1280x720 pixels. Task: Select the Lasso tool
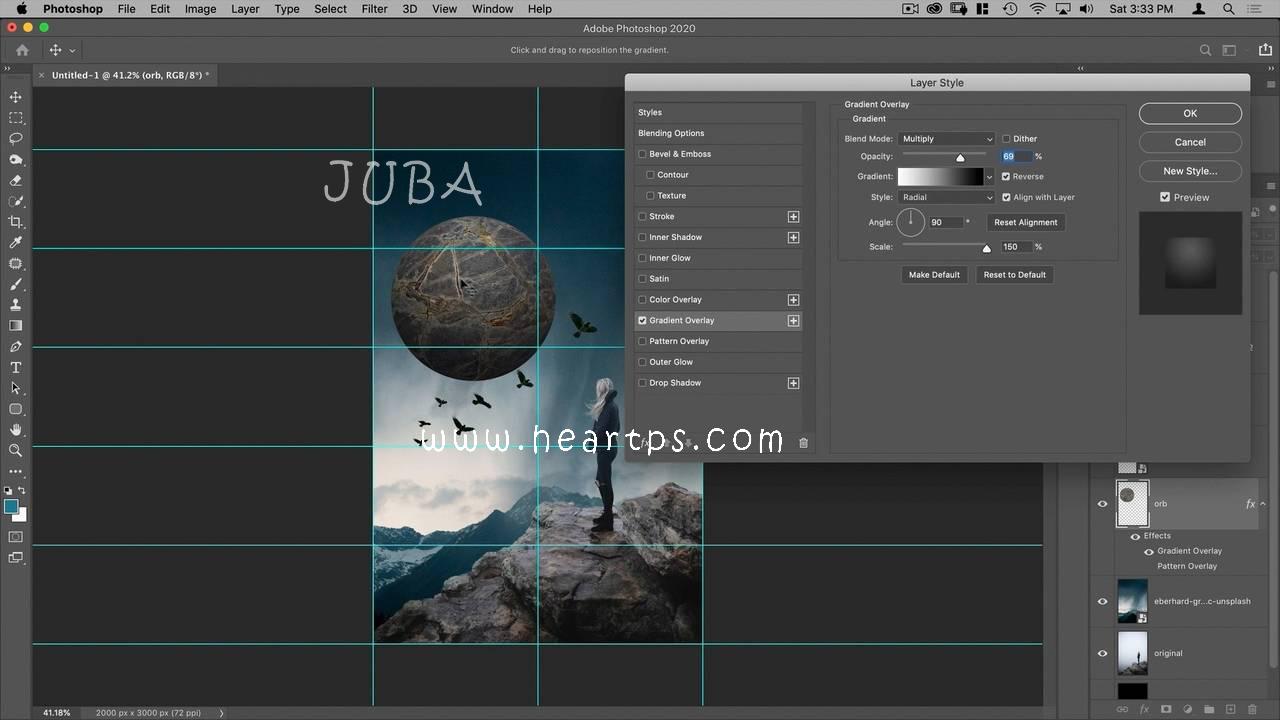(15, 139)
